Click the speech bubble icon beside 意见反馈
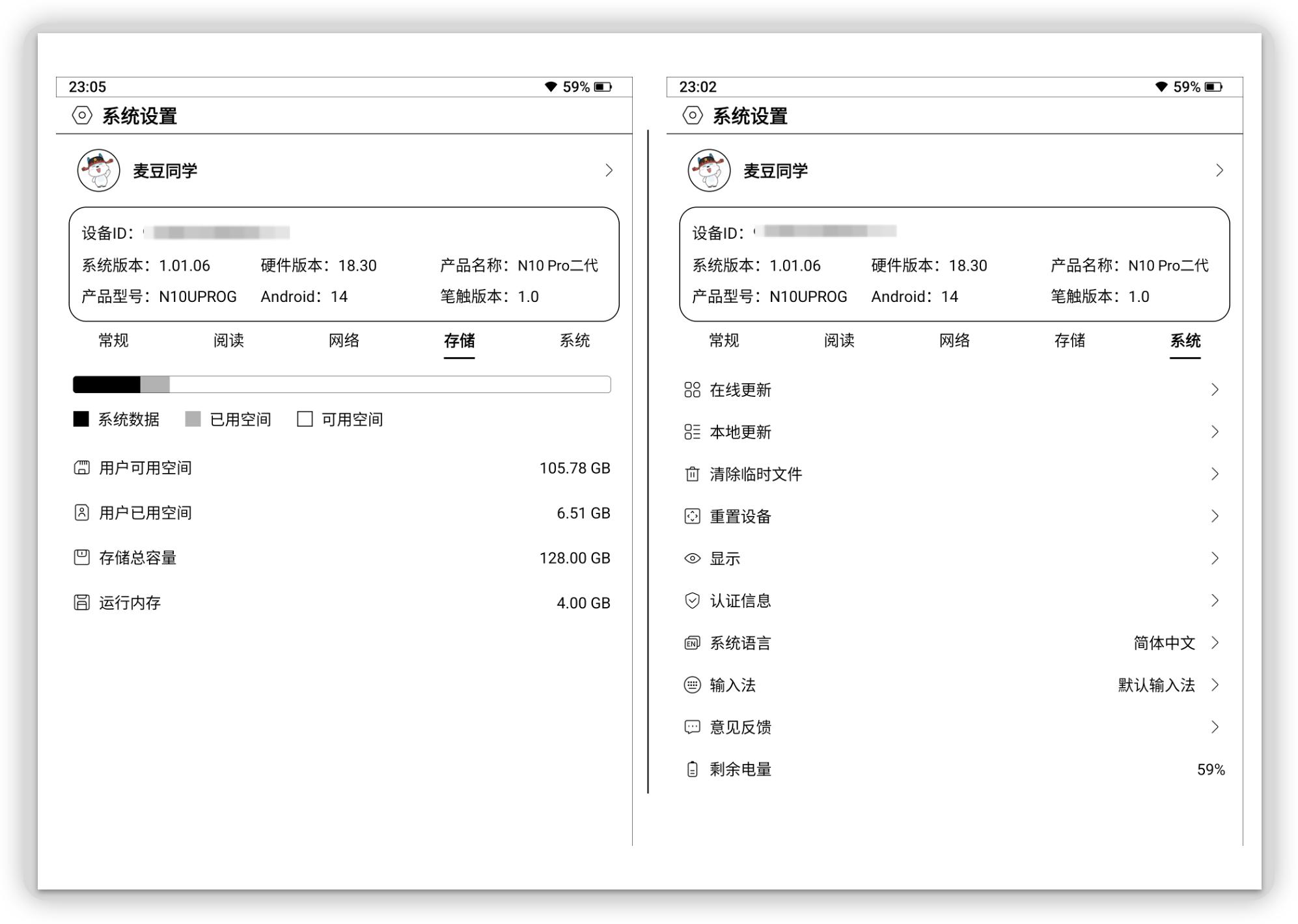1298x924 pixels. (x=692, y=727)
